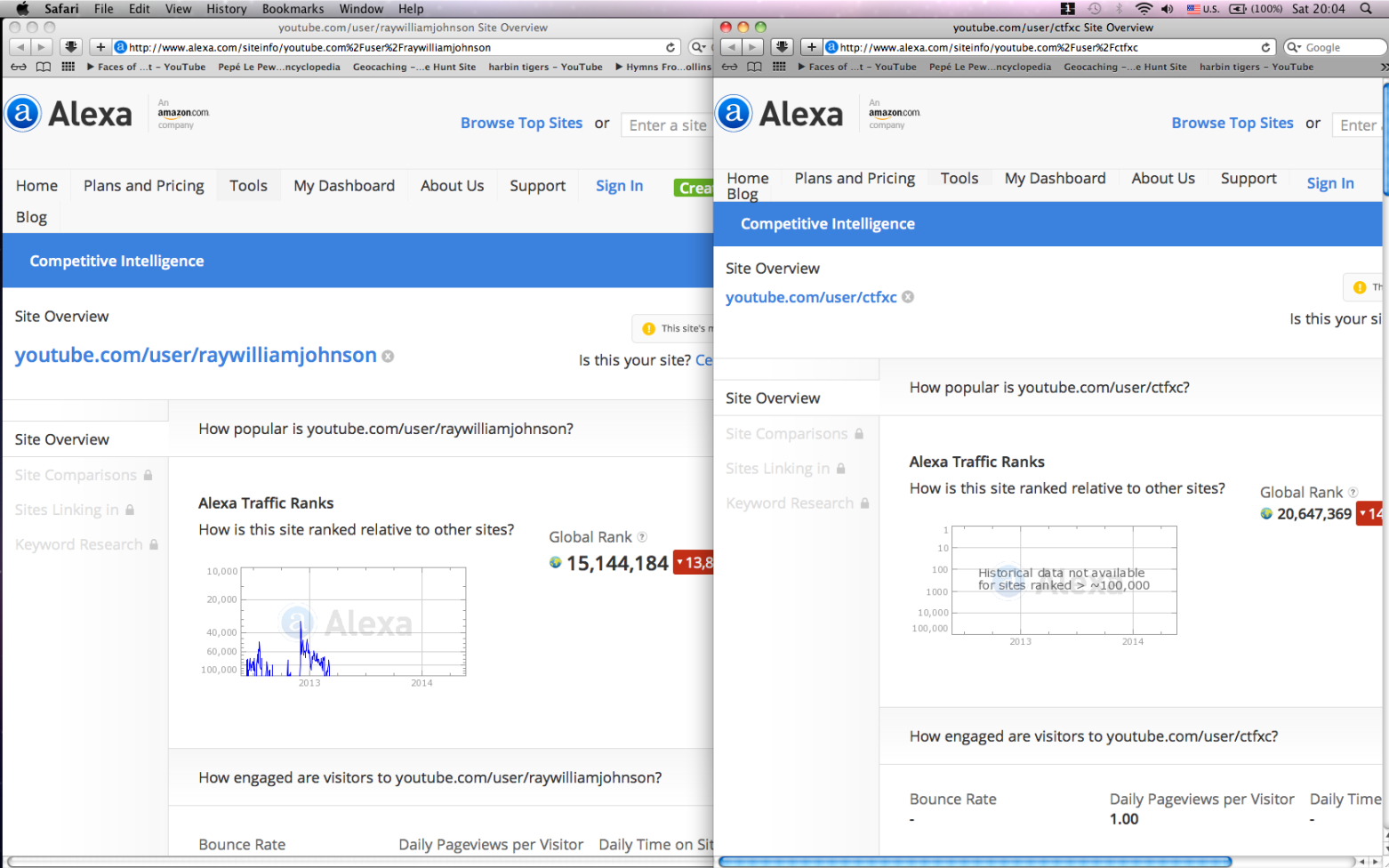Click Browse Top Sites in right window
1389x868 pixels.
point(1232,123)
